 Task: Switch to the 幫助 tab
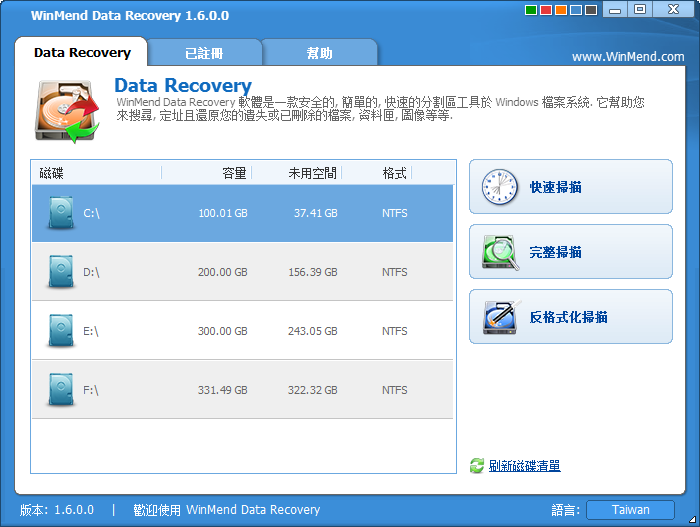point(319,53)
